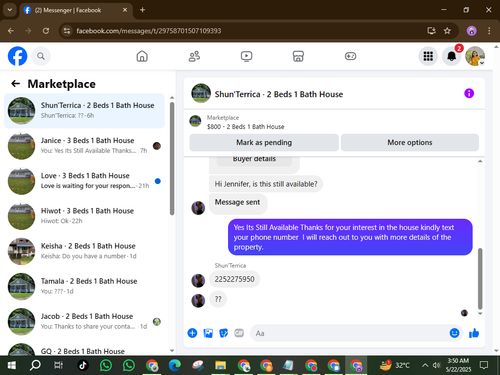Open TikTok from taskbar
The height and width of the screenshot is (375, 500).
click(83, 366)
